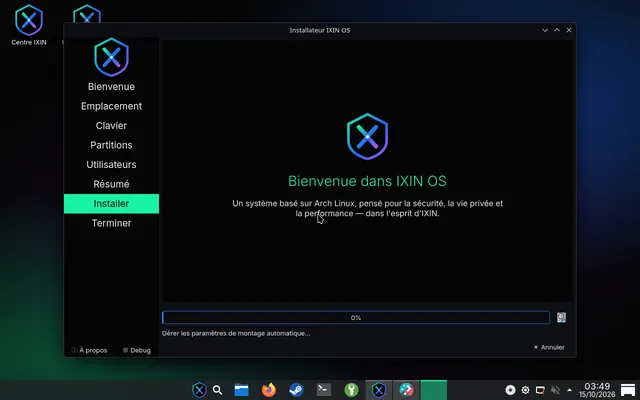This screenshot has width=640, height=400.
Task: Click the IXIN shield logo in the sidebar
Action: tap(111, 57)
